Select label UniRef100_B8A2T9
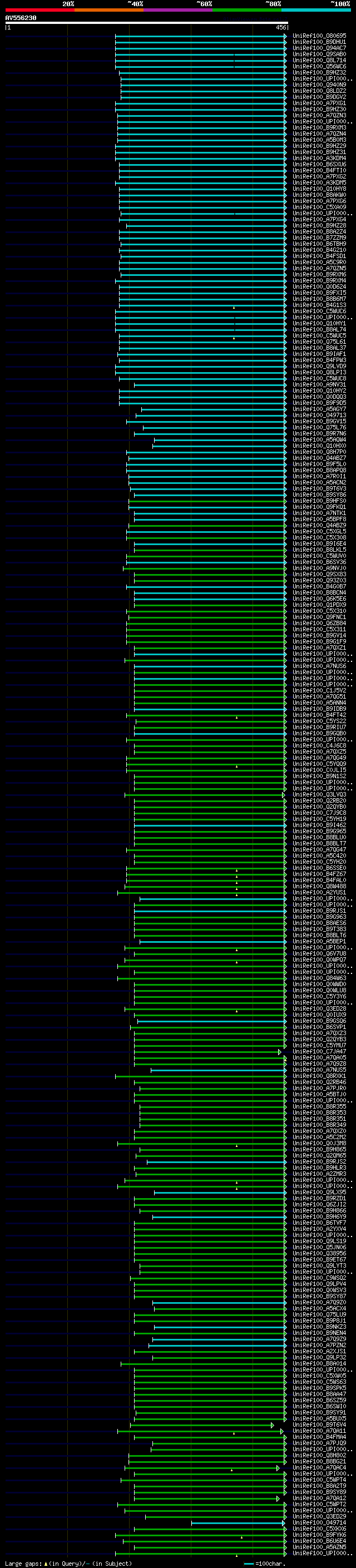Image resolution: width=356 pixels, height=1568 pixels. coord(319,1486)
